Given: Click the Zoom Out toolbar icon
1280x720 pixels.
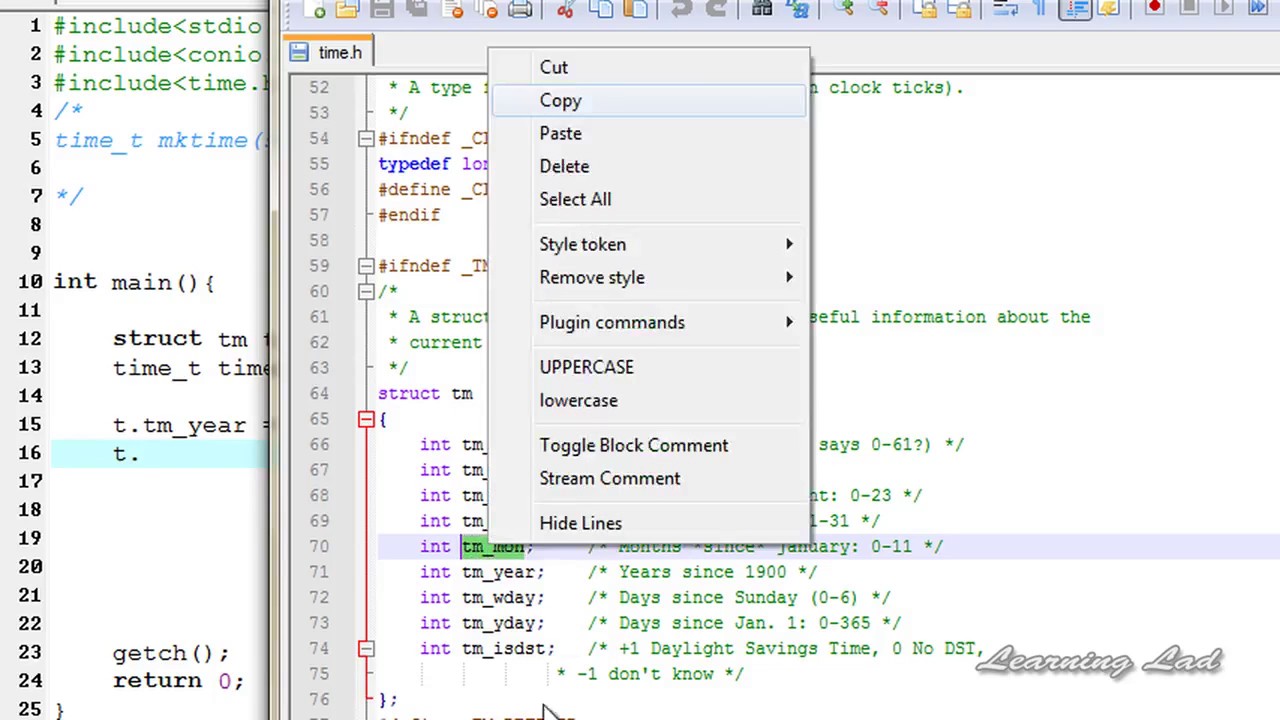Looking at the screenshot, I should click(878, 9).
